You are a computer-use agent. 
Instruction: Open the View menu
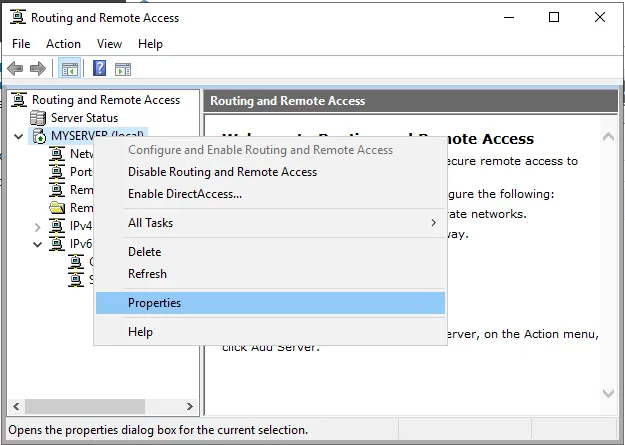[x=109, y=44]
